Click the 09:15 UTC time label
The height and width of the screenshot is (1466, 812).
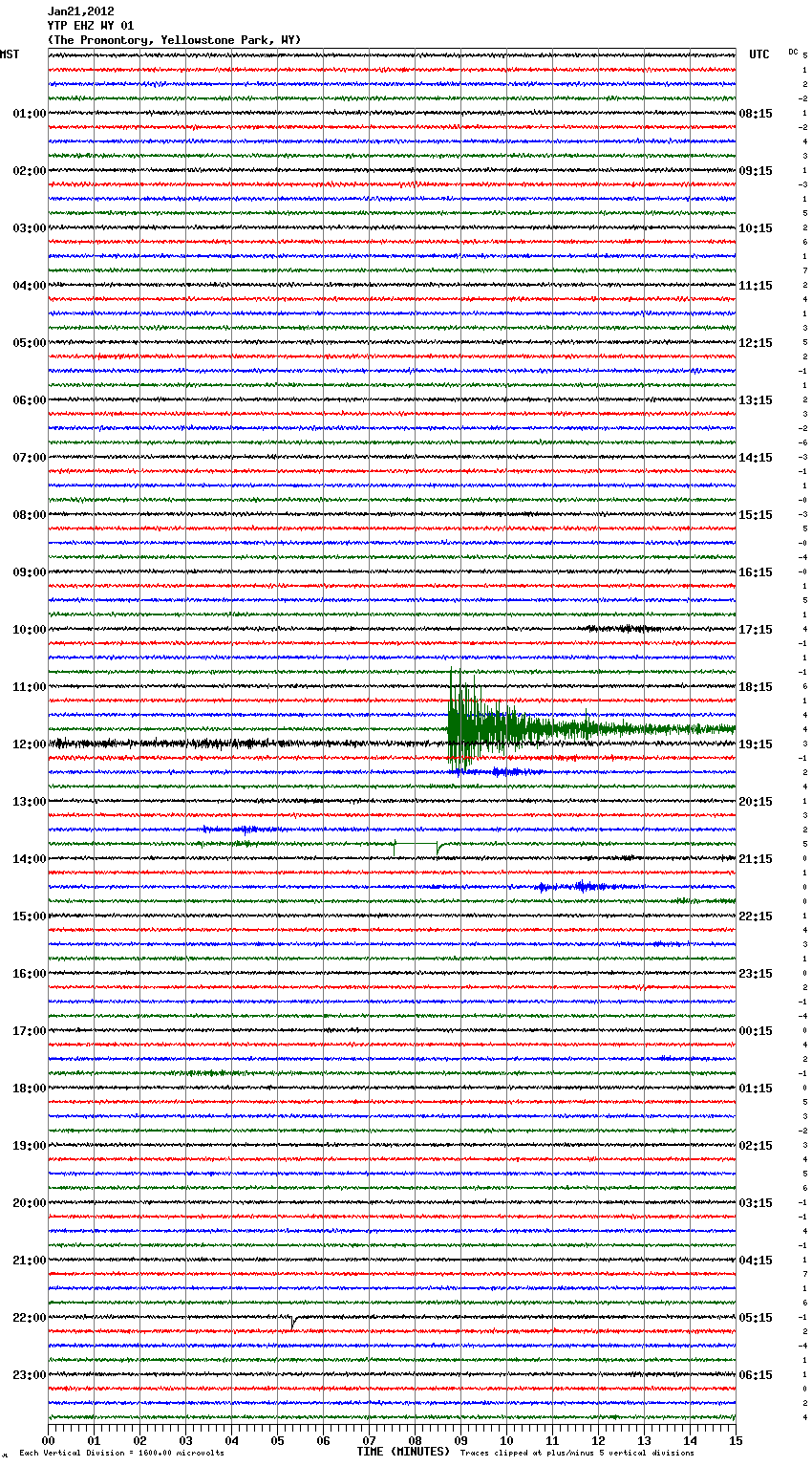click(x=756, y=171)
